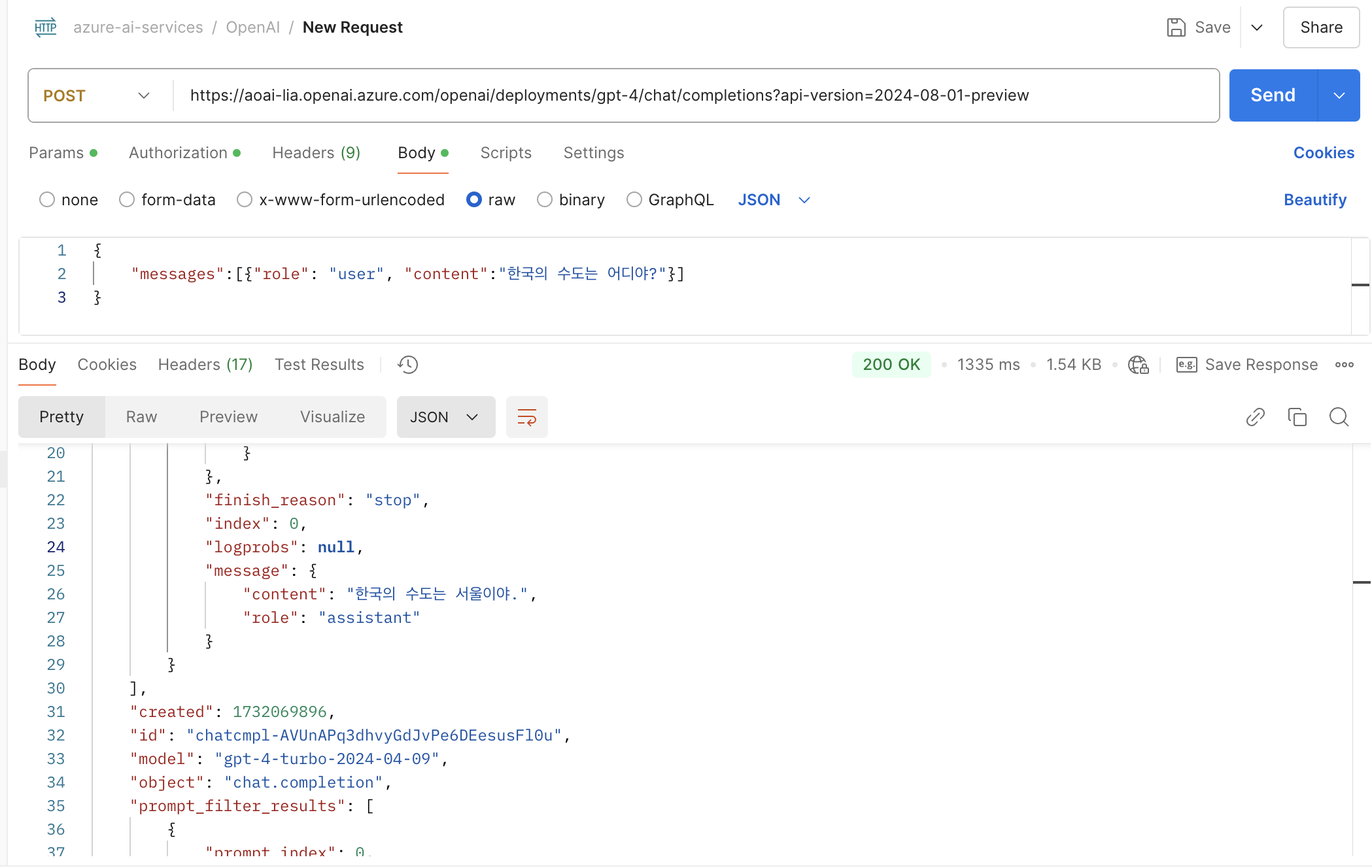Expand the Send button arrow dropdown
The image size is (1372, 868).
[x=1339, y=95]
